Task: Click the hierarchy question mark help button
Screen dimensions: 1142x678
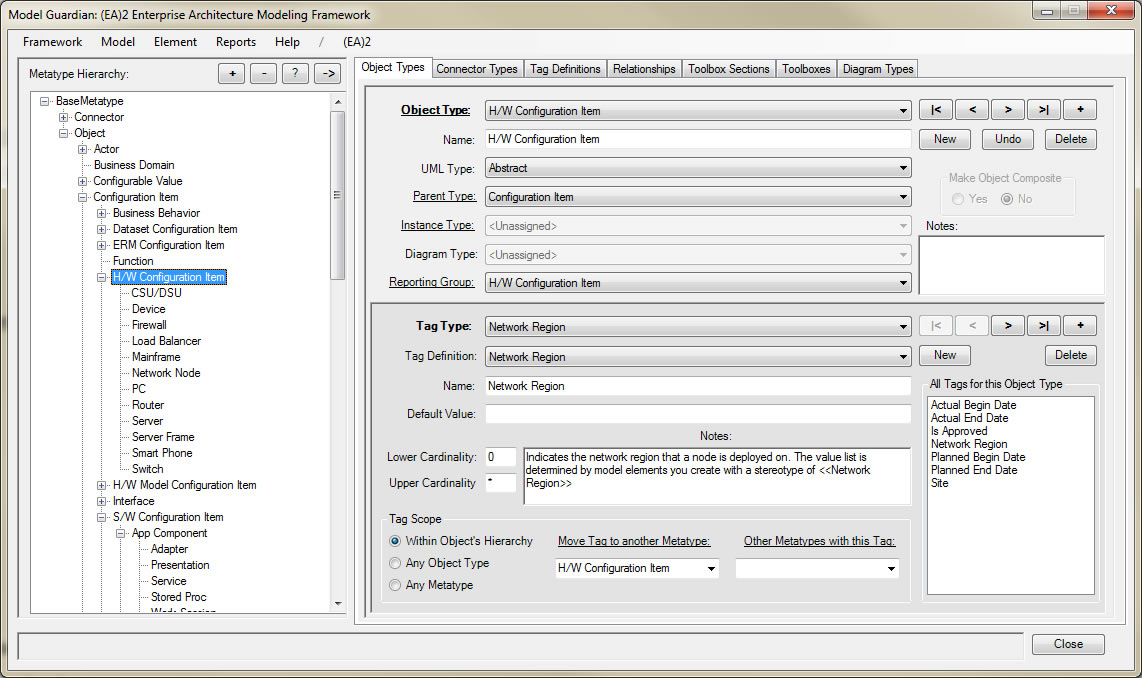Action: pos(295,74)
